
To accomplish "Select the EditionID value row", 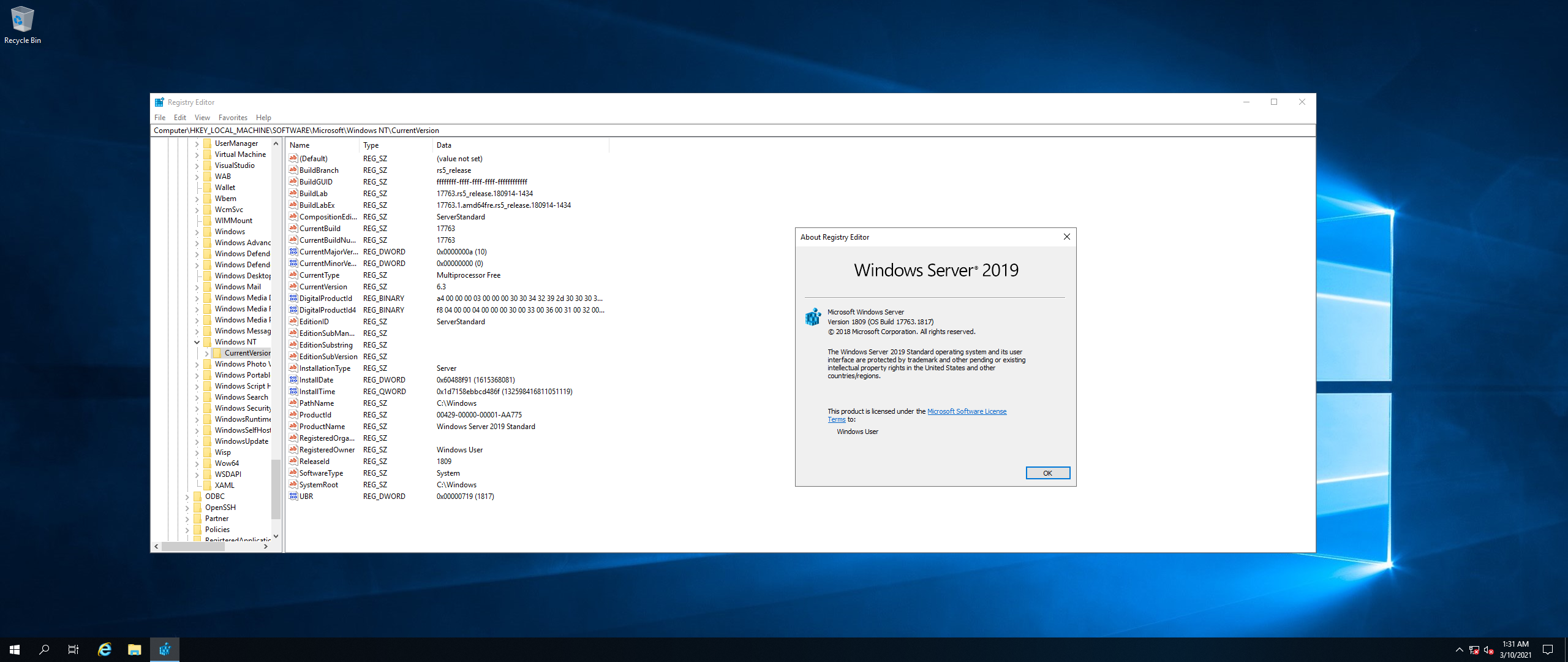I will [x=447, y=321].
